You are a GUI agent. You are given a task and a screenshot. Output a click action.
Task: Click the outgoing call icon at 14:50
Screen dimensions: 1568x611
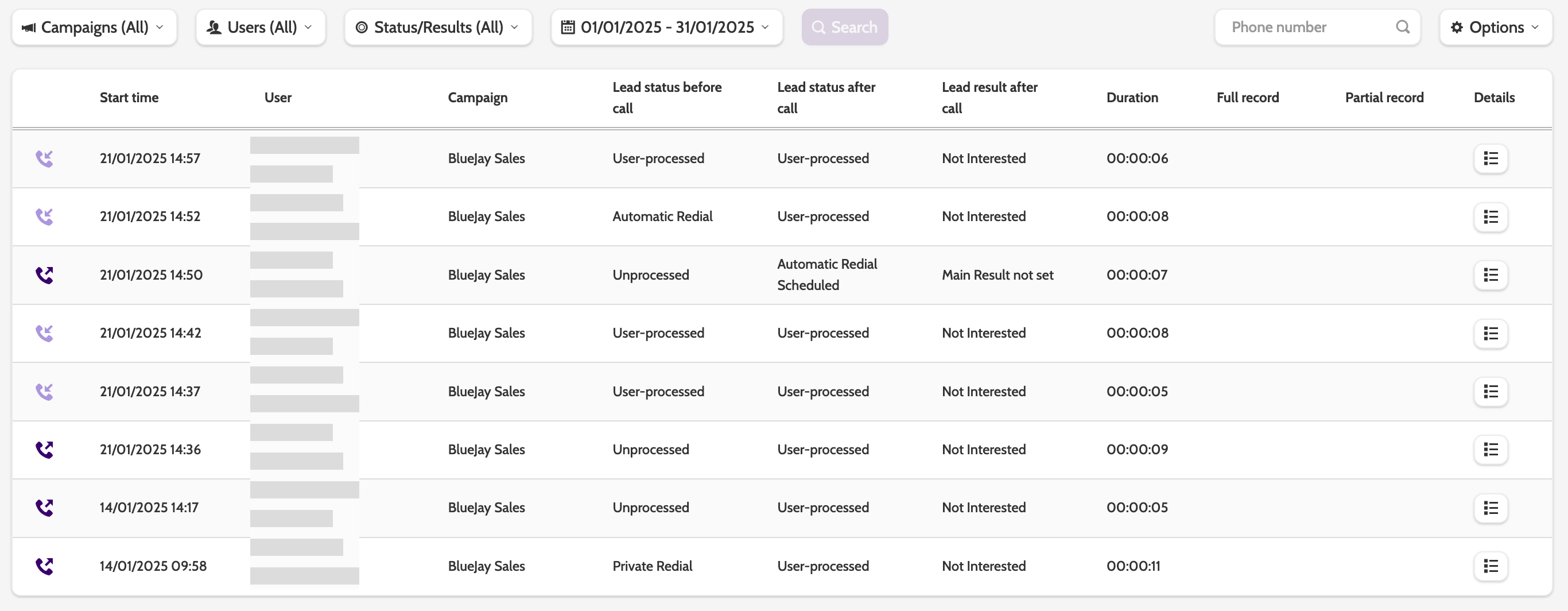coord(44,275)
